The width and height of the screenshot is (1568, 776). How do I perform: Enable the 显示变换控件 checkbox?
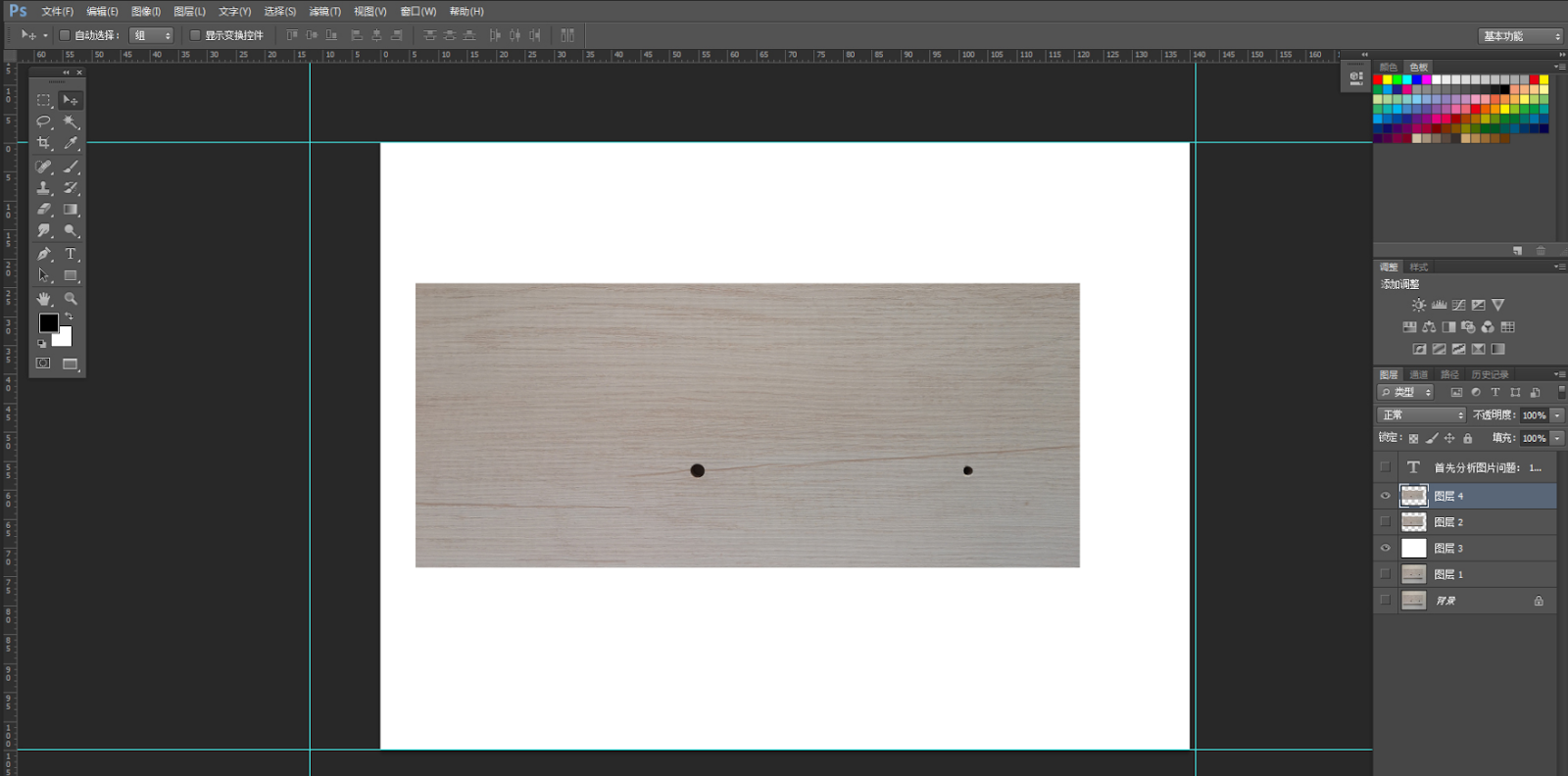tap(195, 35)
